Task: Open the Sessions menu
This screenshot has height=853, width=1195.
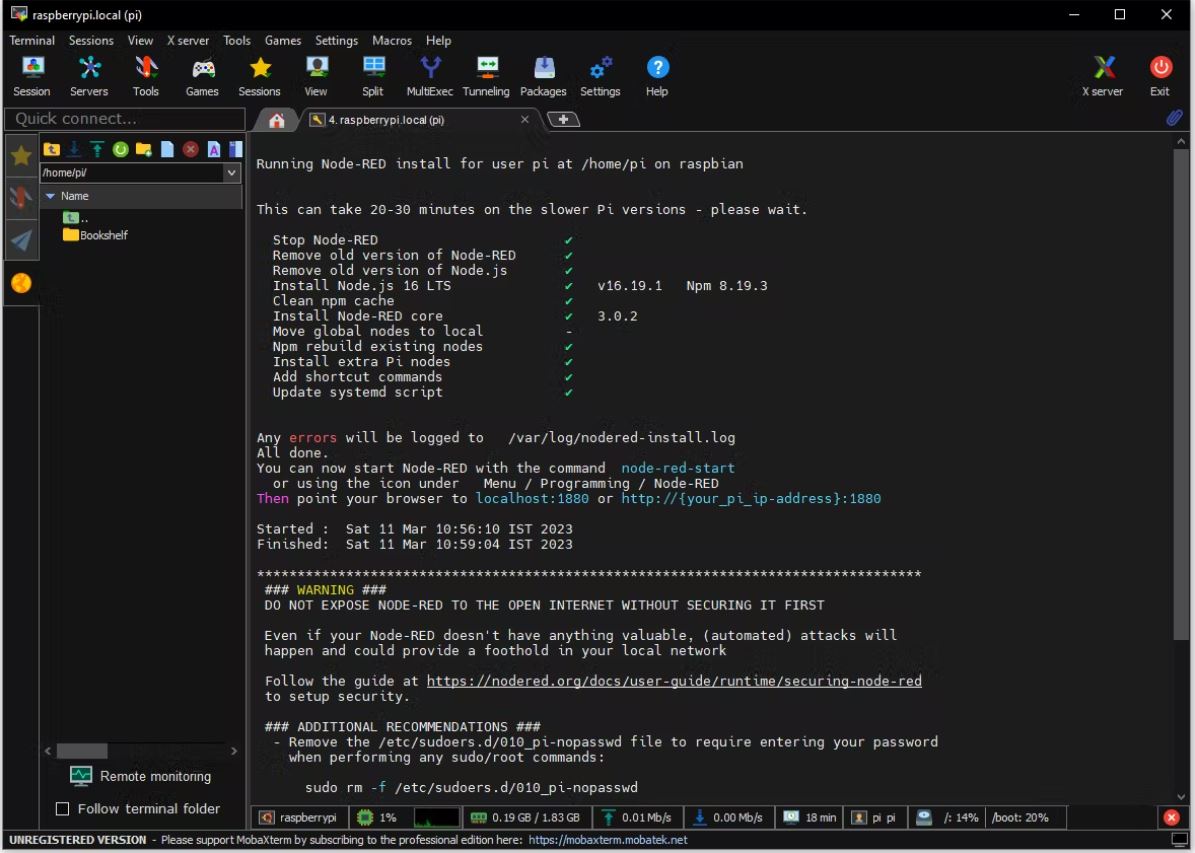Action: 91,40
